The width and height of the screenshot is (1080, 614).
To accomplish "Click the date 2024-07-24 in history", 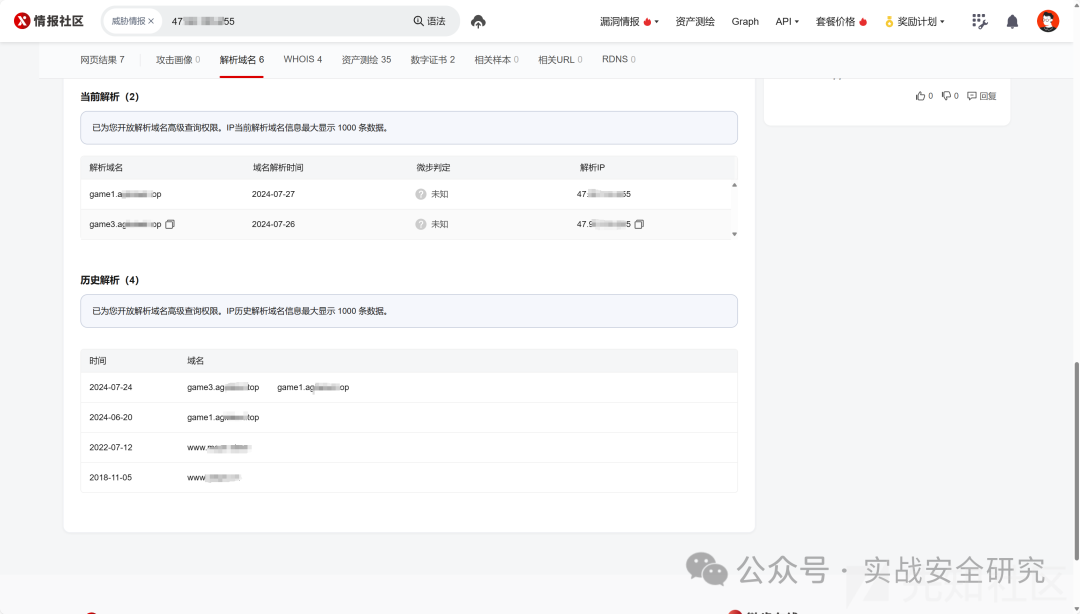I will (111, 387).
